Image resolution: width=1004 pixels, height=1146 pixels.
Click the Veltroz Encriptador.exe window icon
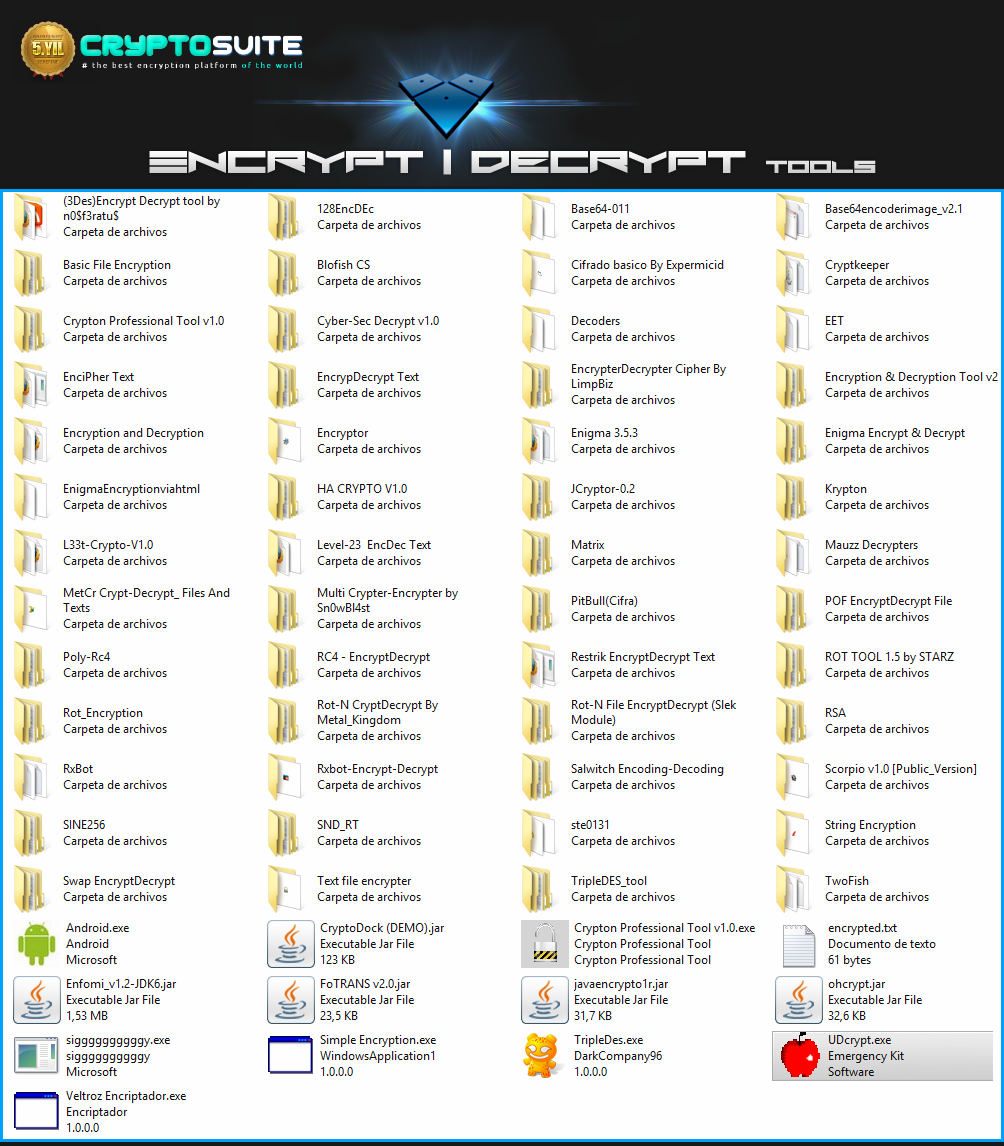tap(37, 1112)
